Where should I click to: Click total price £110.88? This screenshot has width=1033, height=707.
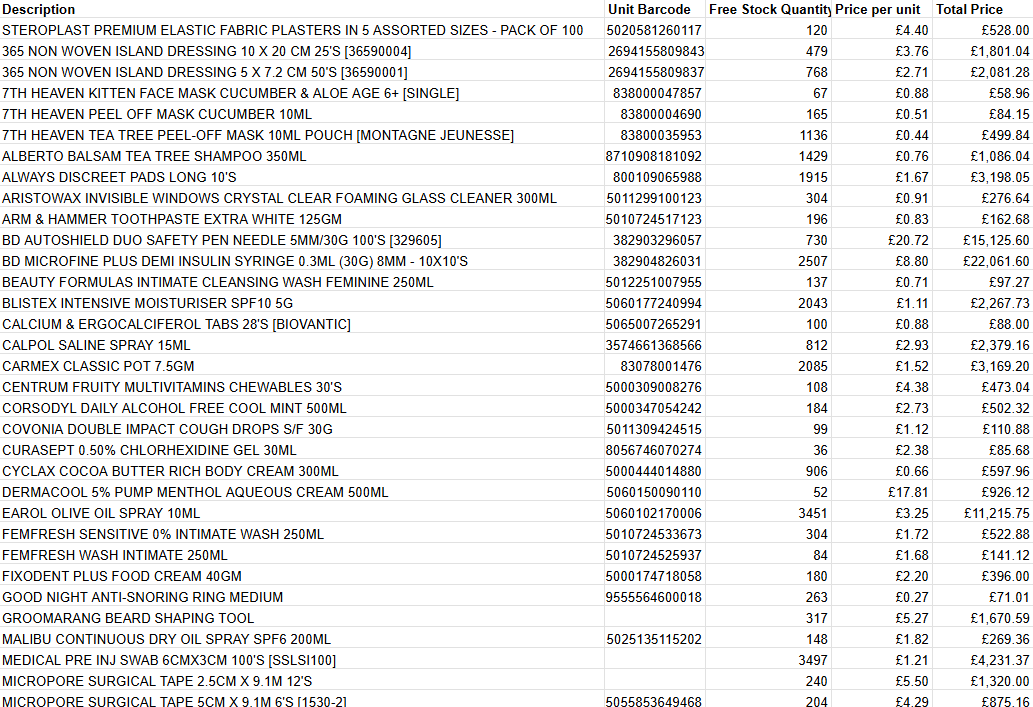pos(1005,431)
